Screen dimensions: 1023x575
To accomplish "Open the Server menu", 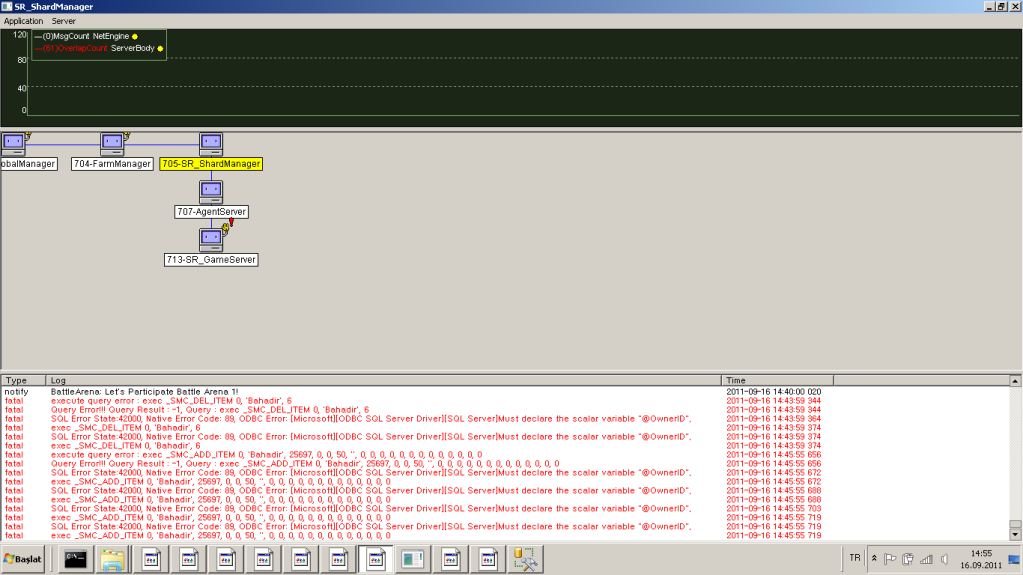I will [64, 20].
